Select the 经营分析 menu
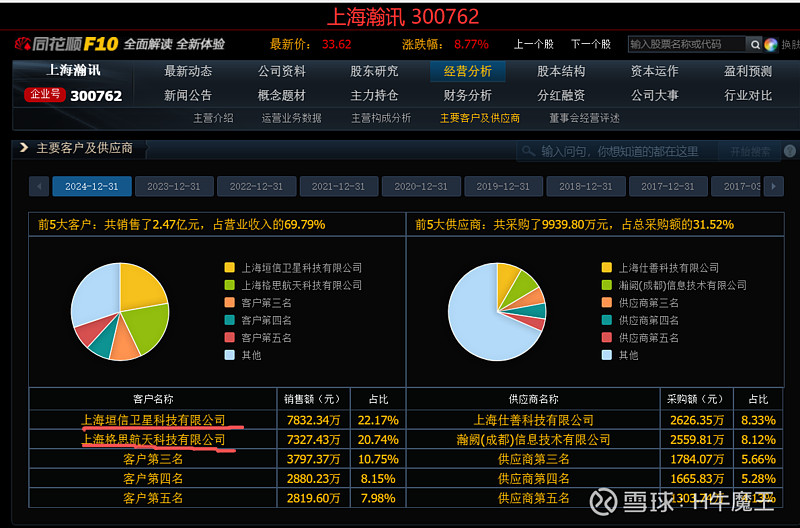 [x=468, y=71]
